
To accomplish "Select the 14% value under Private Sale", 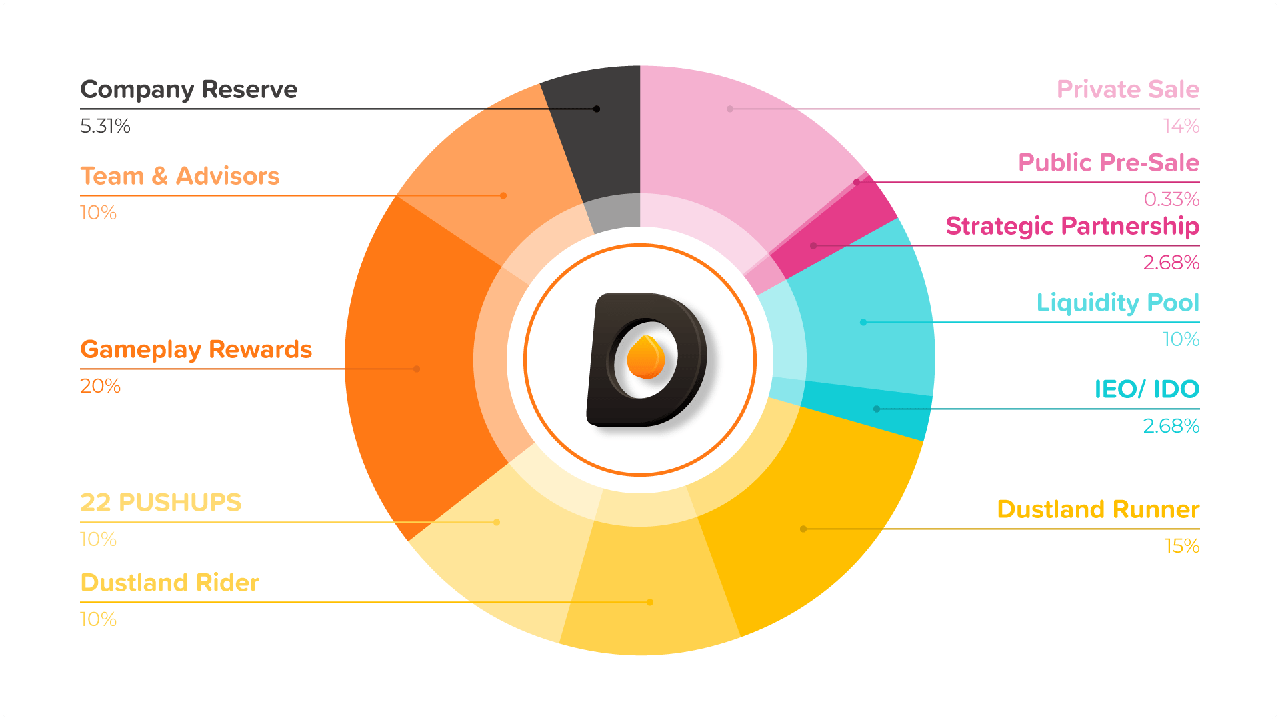I will tap(1182, 126).
